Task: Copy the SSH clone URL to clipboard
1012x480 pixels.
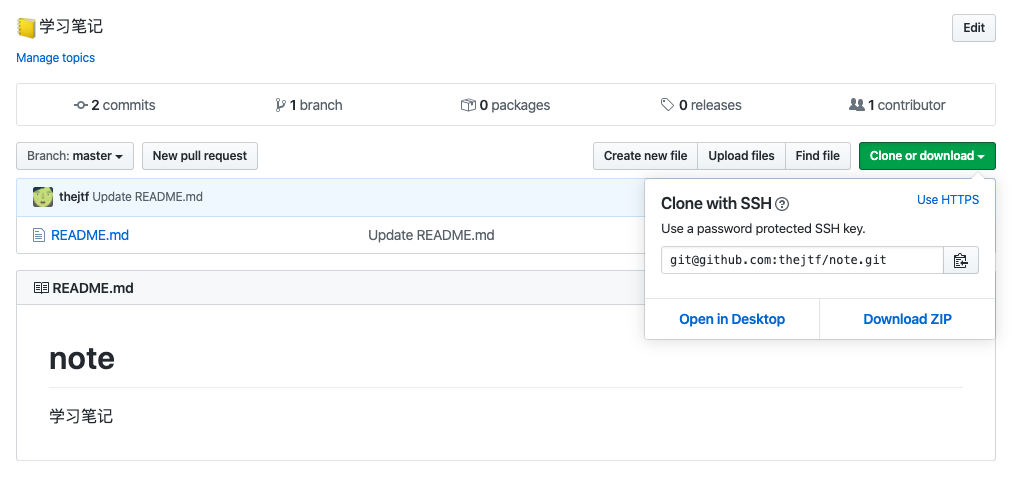Action: pos(960,260)
